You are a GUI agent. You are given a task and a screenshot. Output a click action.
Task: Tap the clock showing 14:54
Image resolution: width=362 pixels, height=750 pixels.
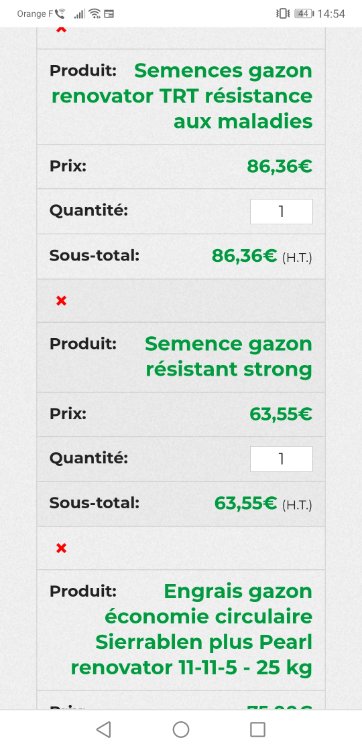coord(331,14)
